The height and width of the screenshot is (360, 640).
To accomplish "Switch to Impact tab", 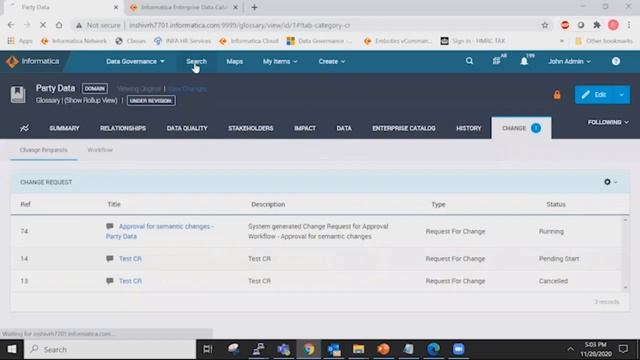I will pos(305,128).
